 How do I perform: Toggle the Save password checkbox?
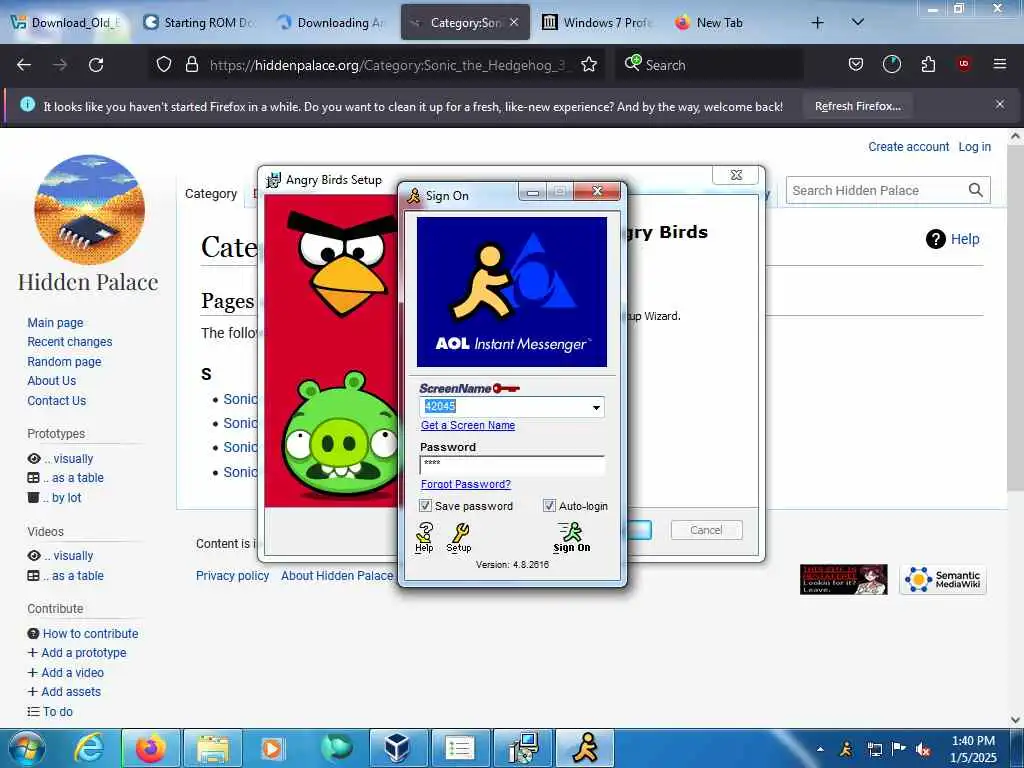pyautogui.click(x=425, y=505)
